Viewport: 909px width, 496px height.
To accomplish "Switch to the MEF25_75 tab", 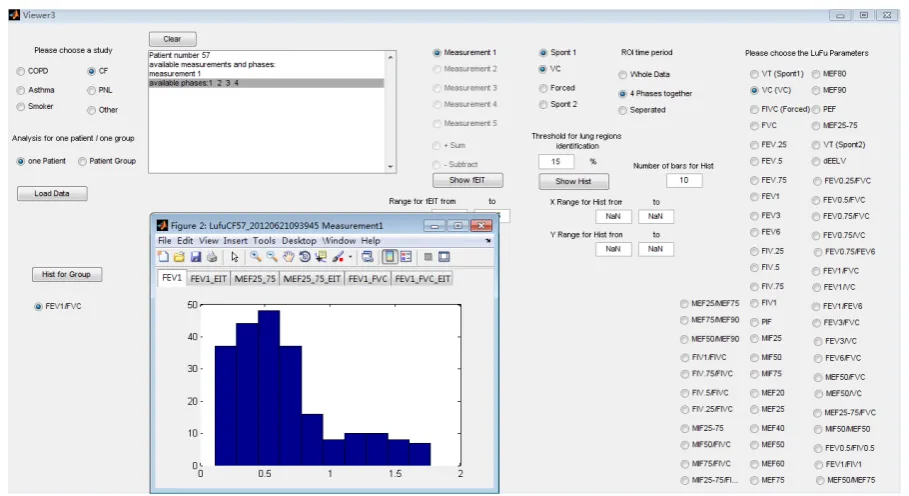I will [254, 279].
